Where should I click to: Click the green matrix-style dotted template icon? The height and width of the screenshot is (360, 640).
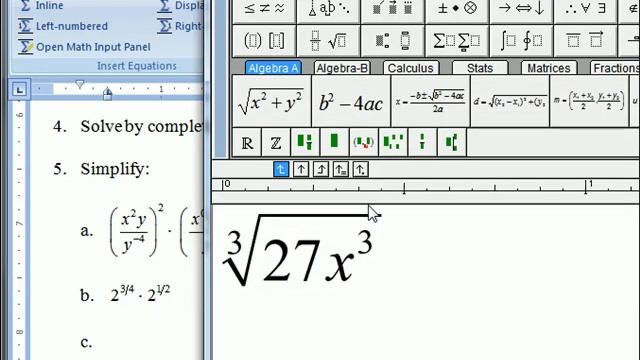[x=393, y=142]
